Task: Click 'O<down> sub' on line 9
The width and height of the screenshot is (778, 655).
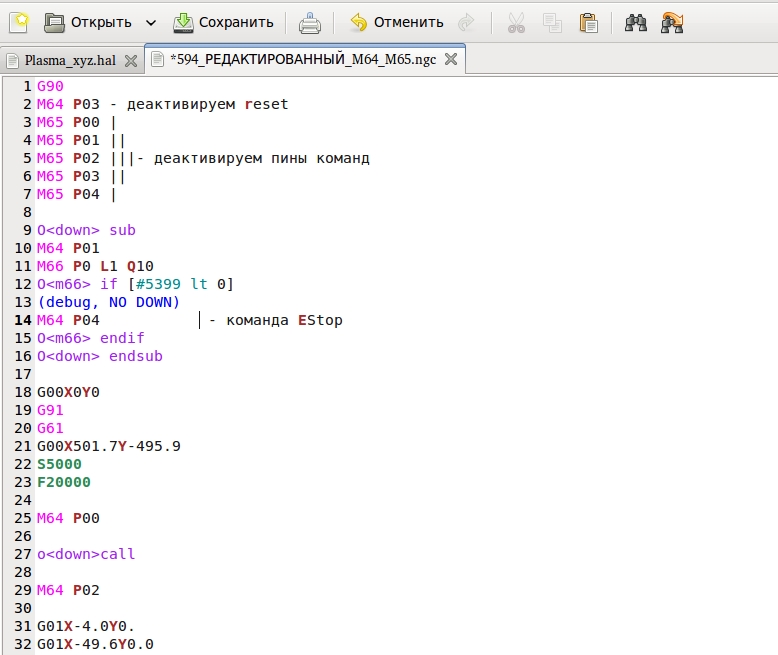Action: pyautogui.click(x=86, y=230)
